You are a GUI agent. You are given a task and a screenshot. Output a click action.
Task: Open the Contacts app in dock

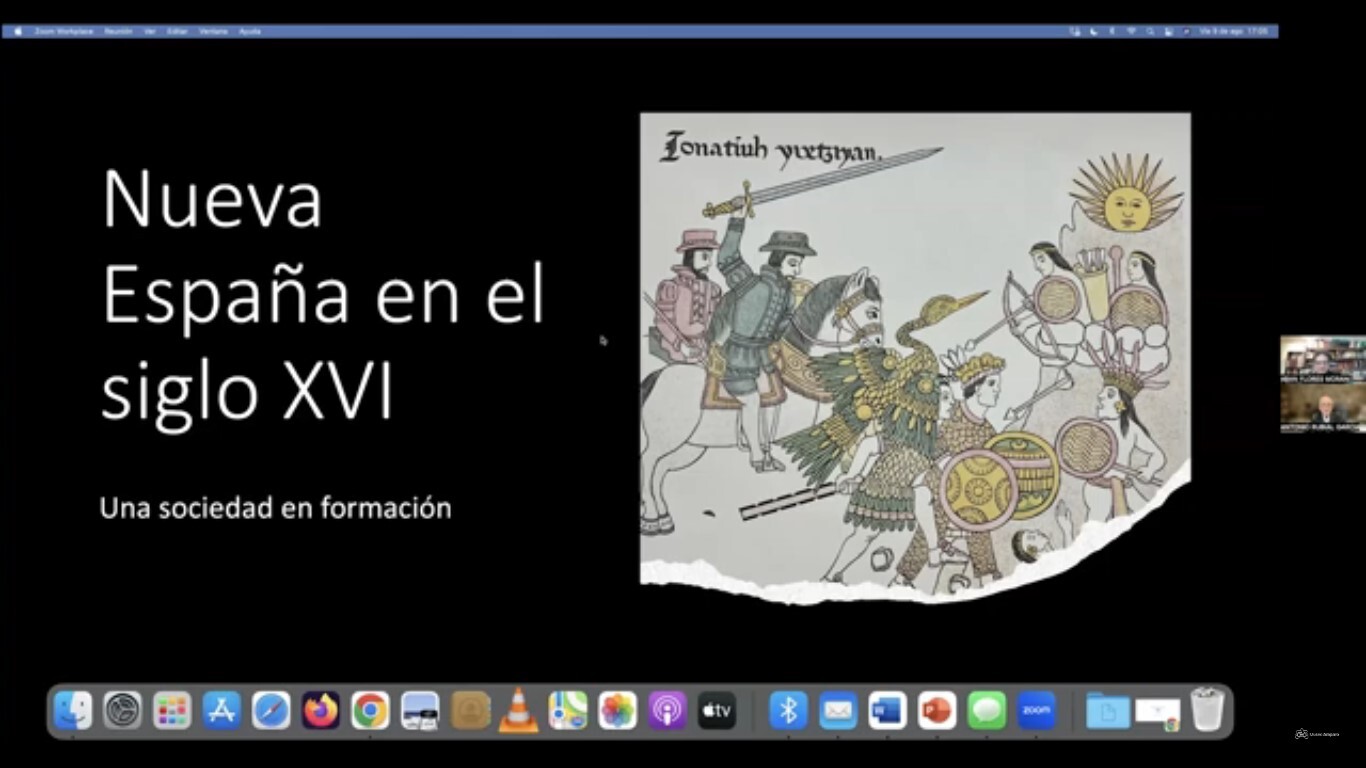point(470,711)
